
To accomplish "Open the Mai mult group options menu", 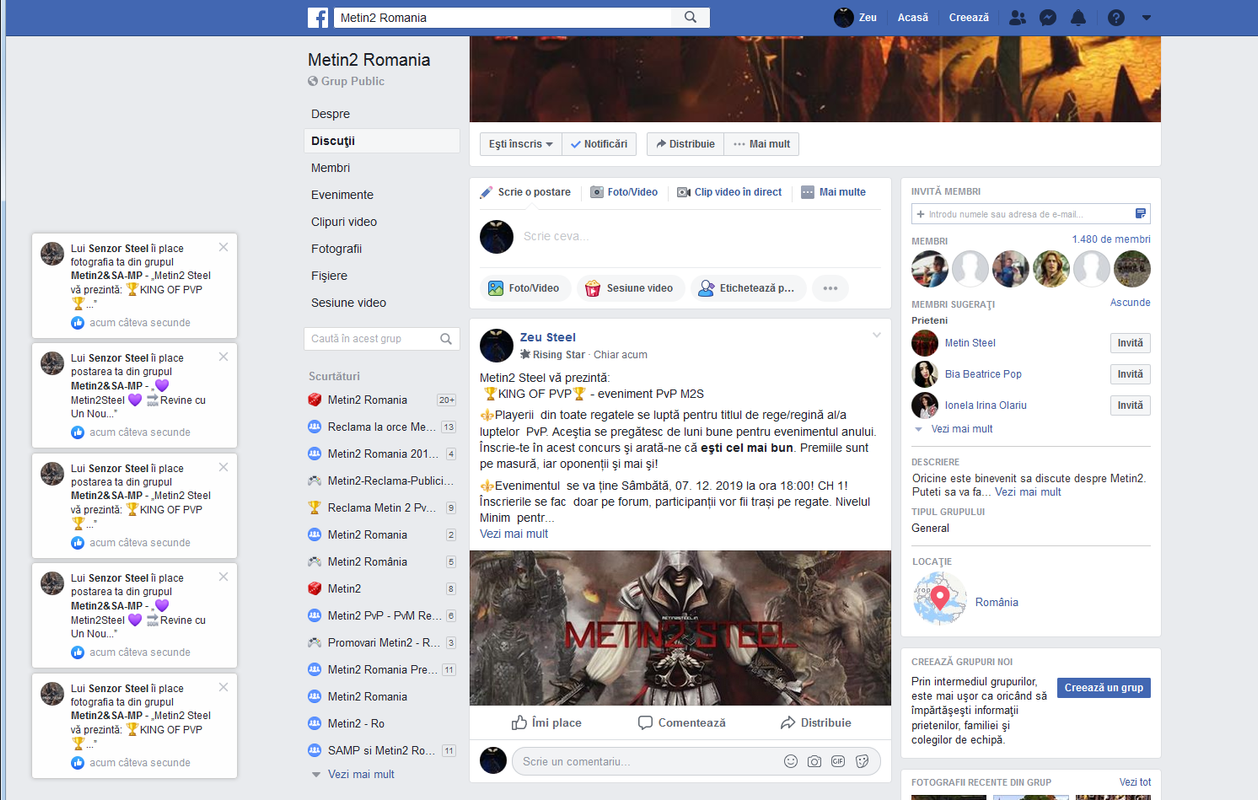I will [x=762, y=144].
